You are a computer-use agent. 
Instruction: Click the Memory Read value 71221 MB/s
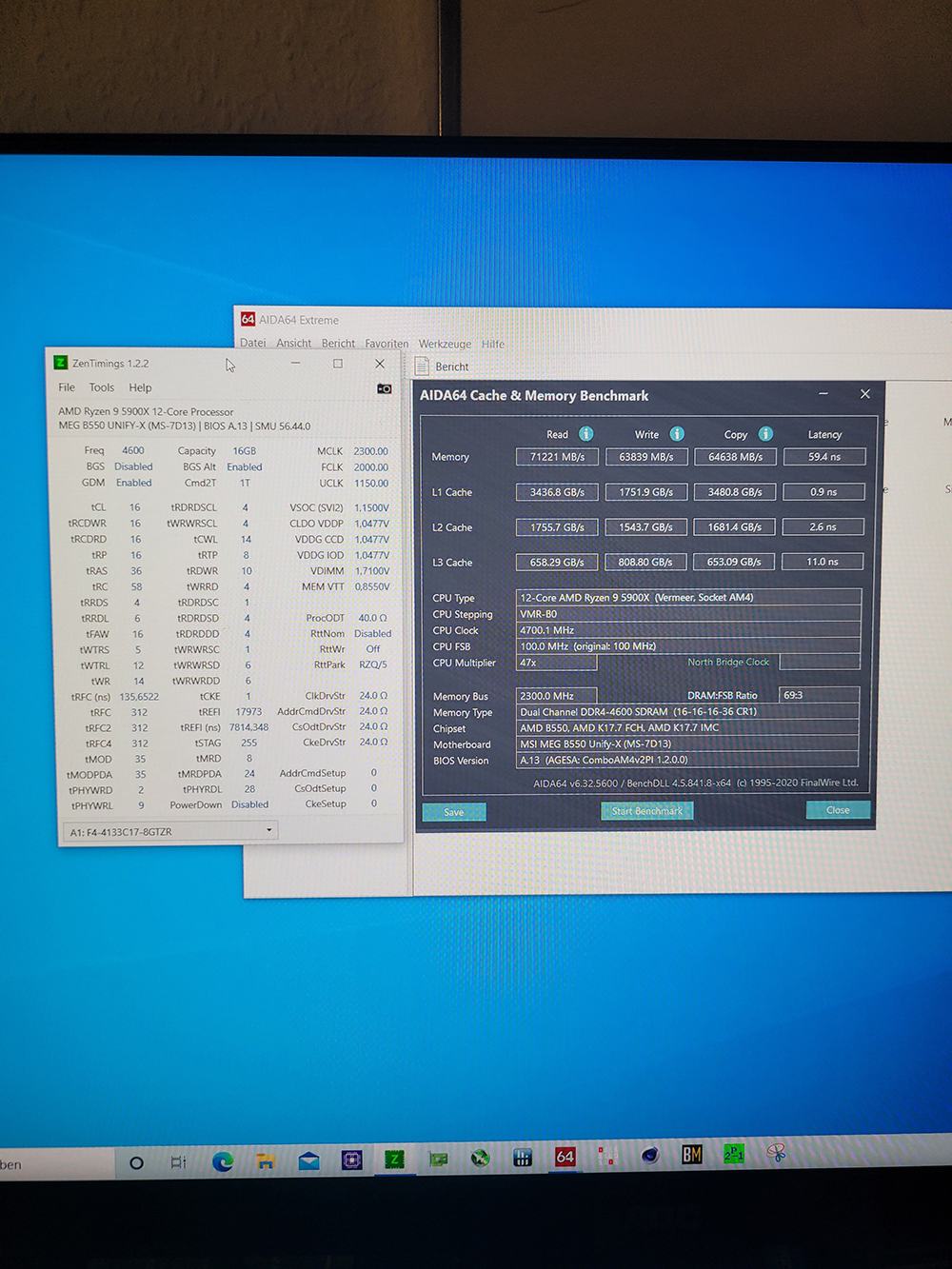558,457
